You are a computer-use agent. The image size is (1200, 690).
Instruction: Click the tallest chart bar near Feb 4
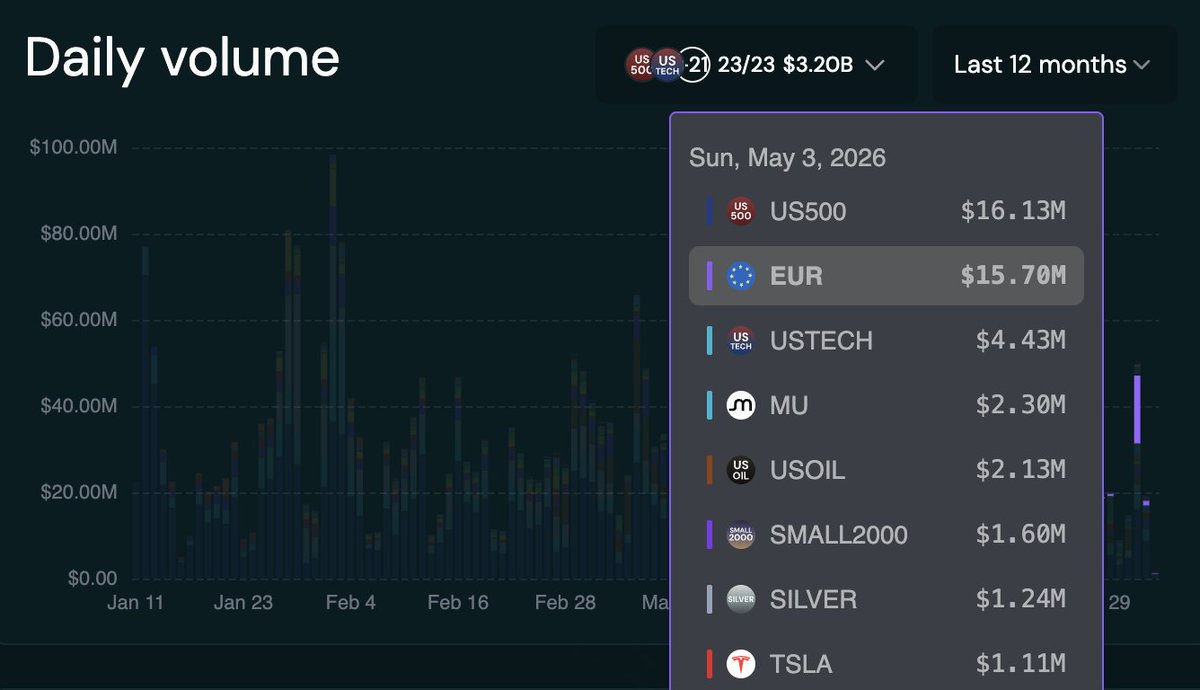[333, 367]
